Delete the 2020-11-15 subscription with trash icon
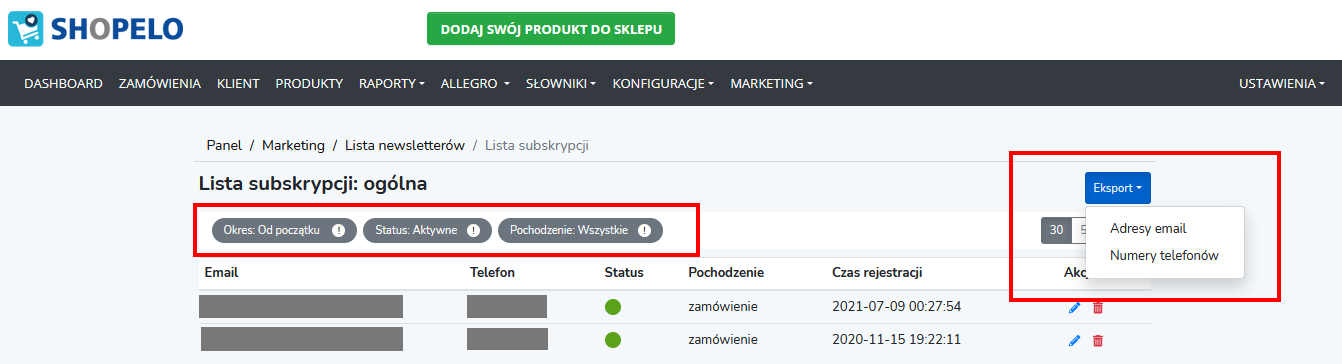Viewport: 1342px width, 364px height. 1098,341
